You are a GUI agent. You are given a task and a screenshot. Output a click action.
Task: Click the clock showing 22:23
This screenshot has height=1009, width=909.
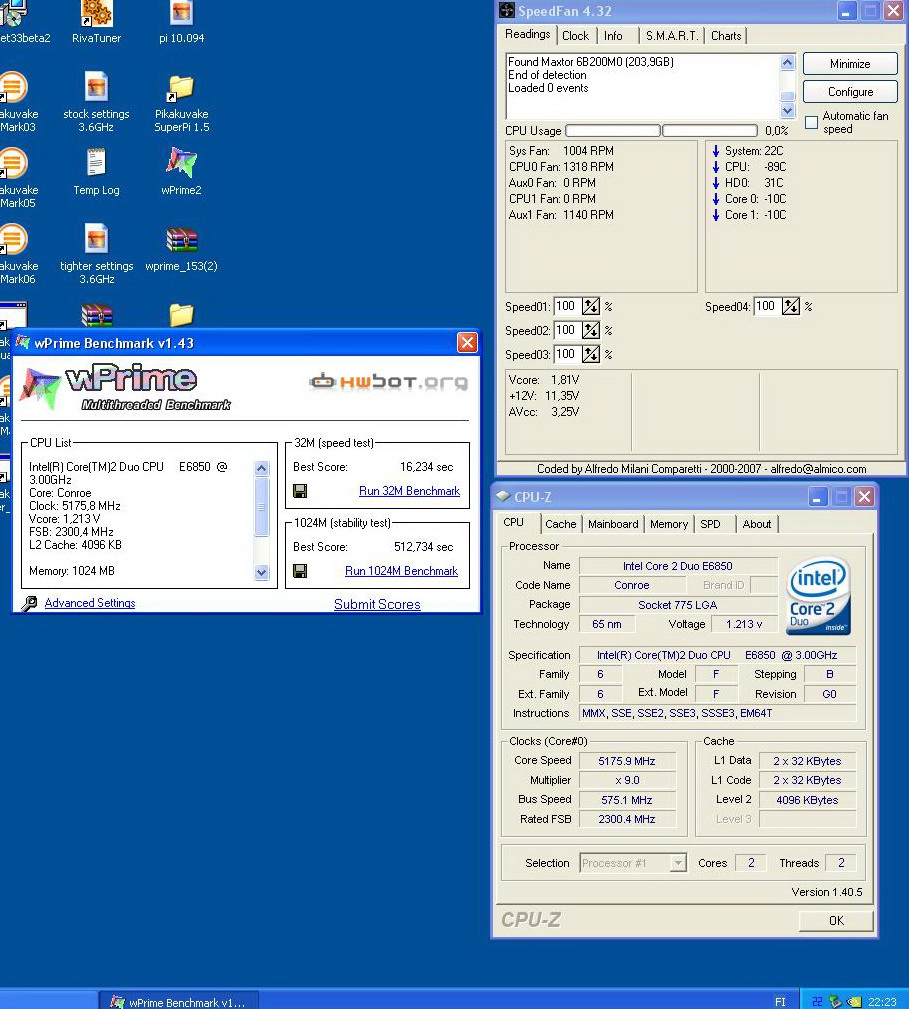(882, 1002)
